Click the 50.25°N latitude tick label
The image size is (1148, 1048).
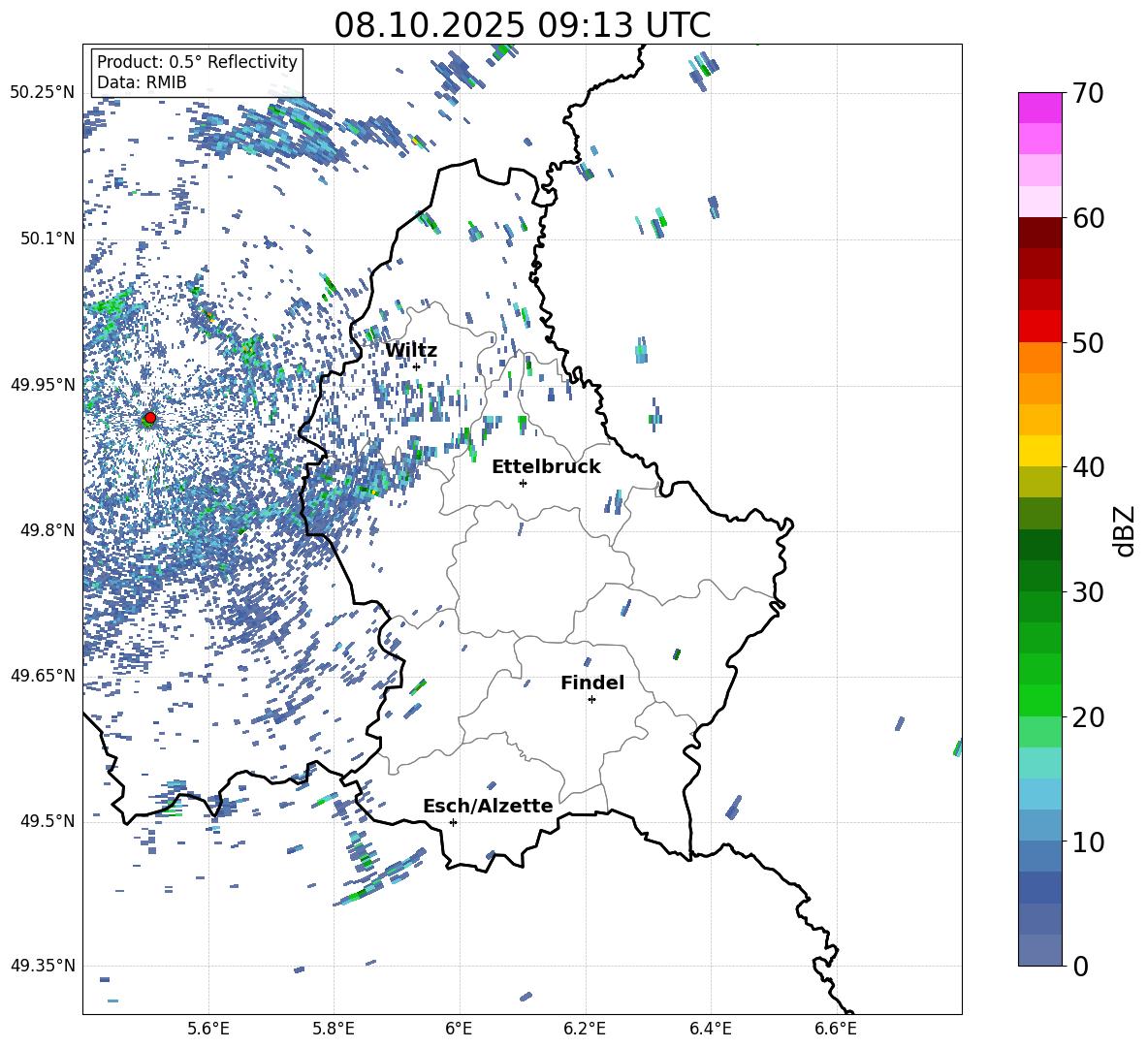(42, 93)
